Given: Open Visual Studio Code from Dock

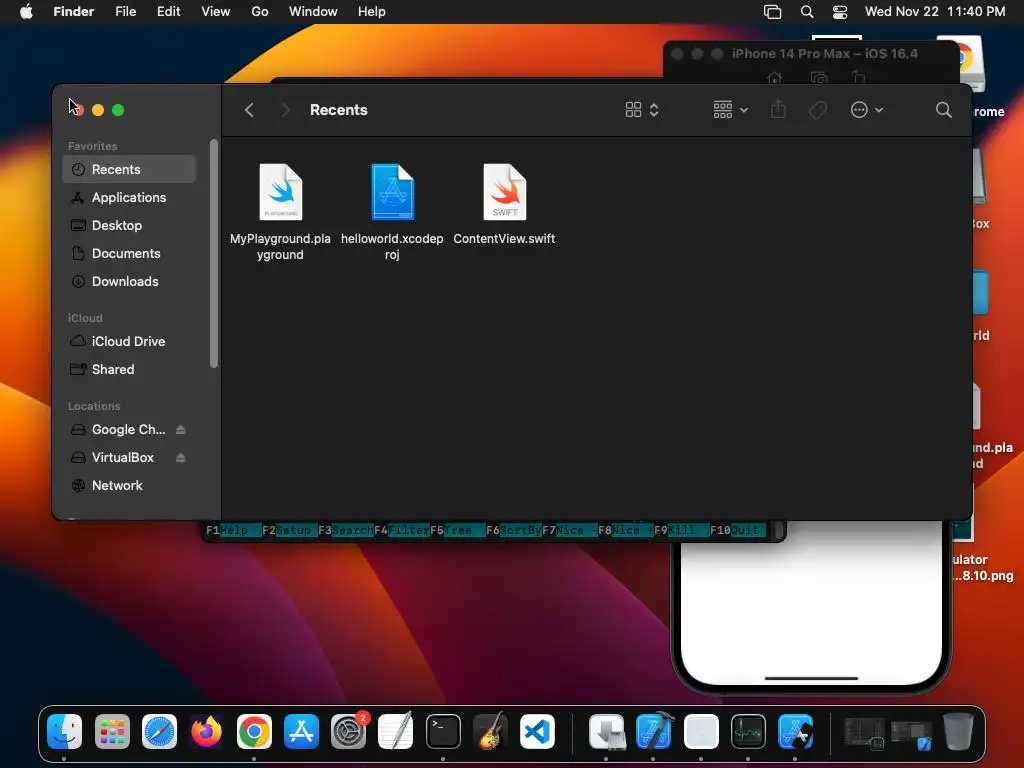Looking at the screenshot, I should [x=537, y=731].
